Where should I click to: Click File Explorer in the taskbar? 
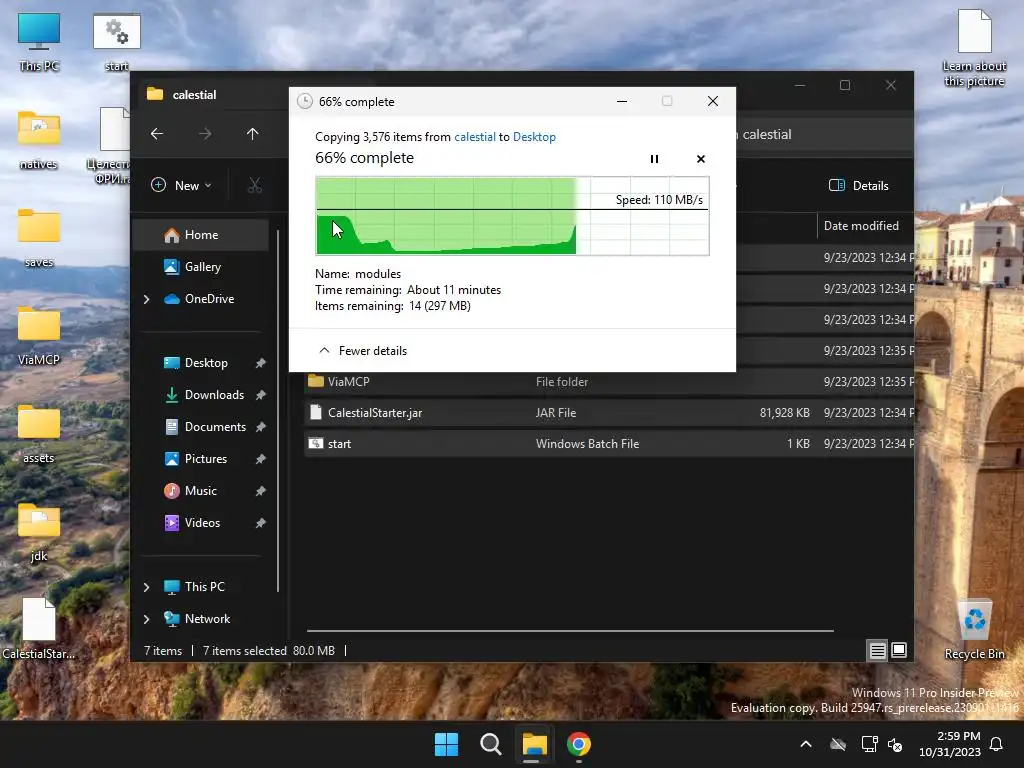(x=534, y=744)
